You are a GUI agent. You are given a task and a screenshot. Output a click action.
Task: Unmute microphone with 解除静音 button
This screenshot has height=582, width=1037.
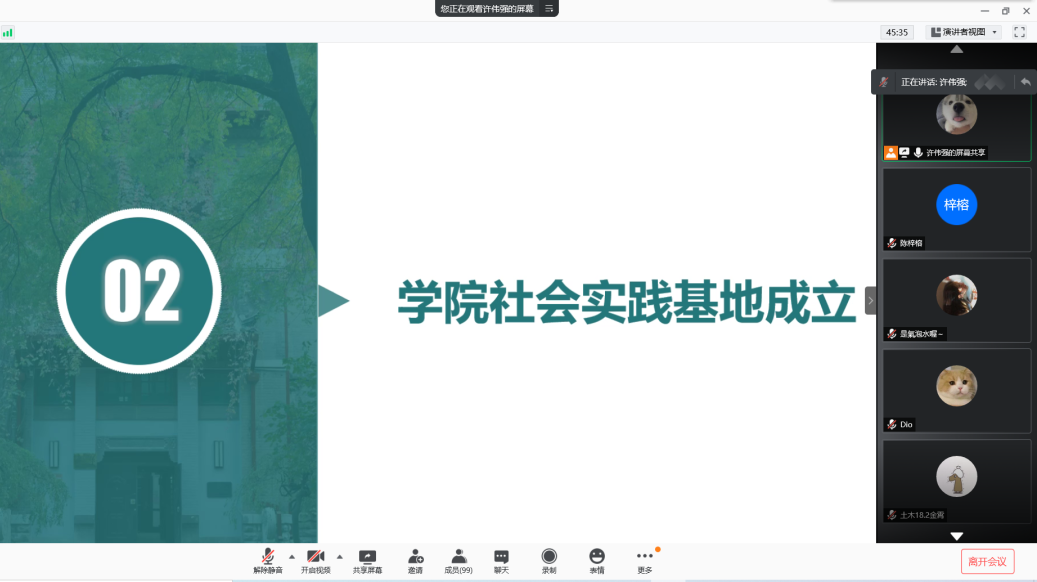coord(267,560)
